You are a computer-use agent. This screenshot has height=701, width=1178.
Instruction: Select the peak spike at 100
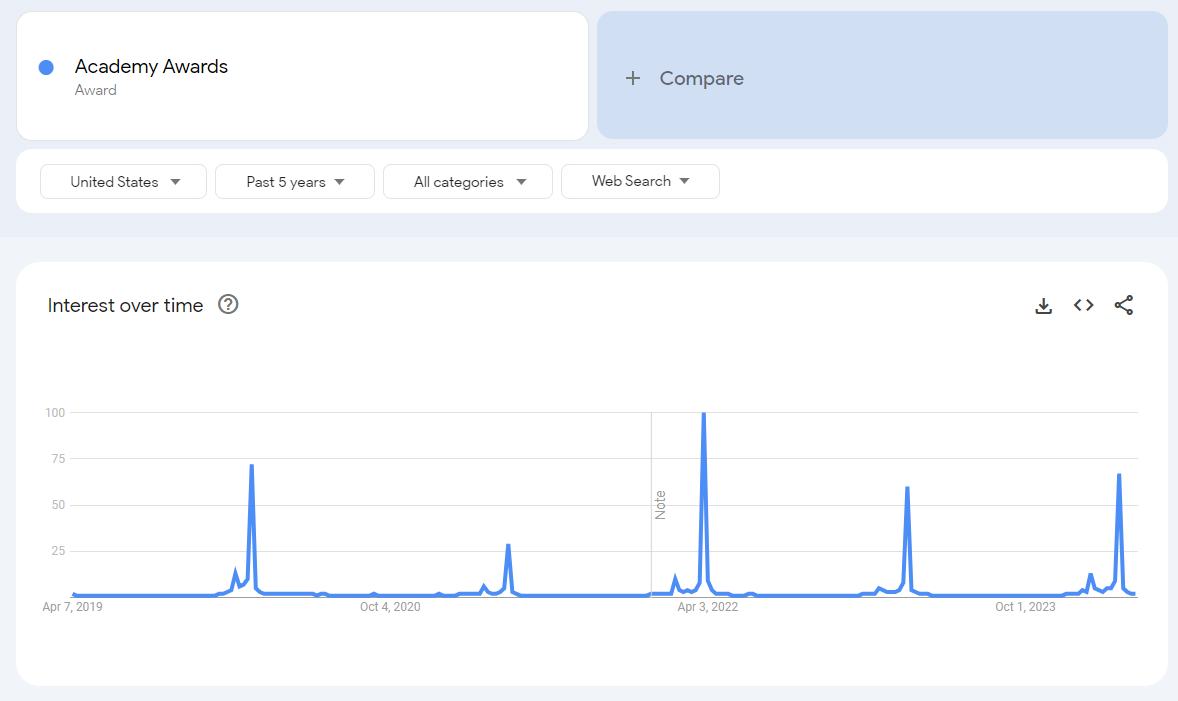click(x=703, y=413)
